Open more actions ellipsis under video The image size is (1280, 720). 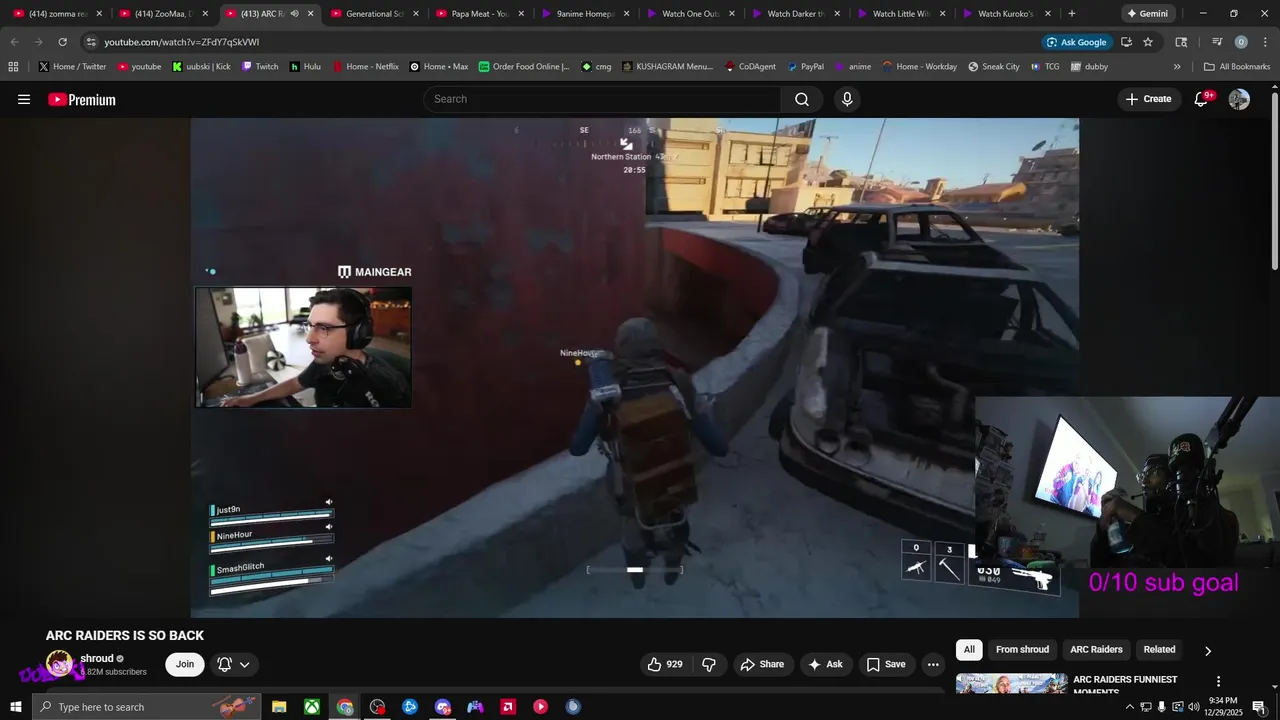click(x=933, y=664)
